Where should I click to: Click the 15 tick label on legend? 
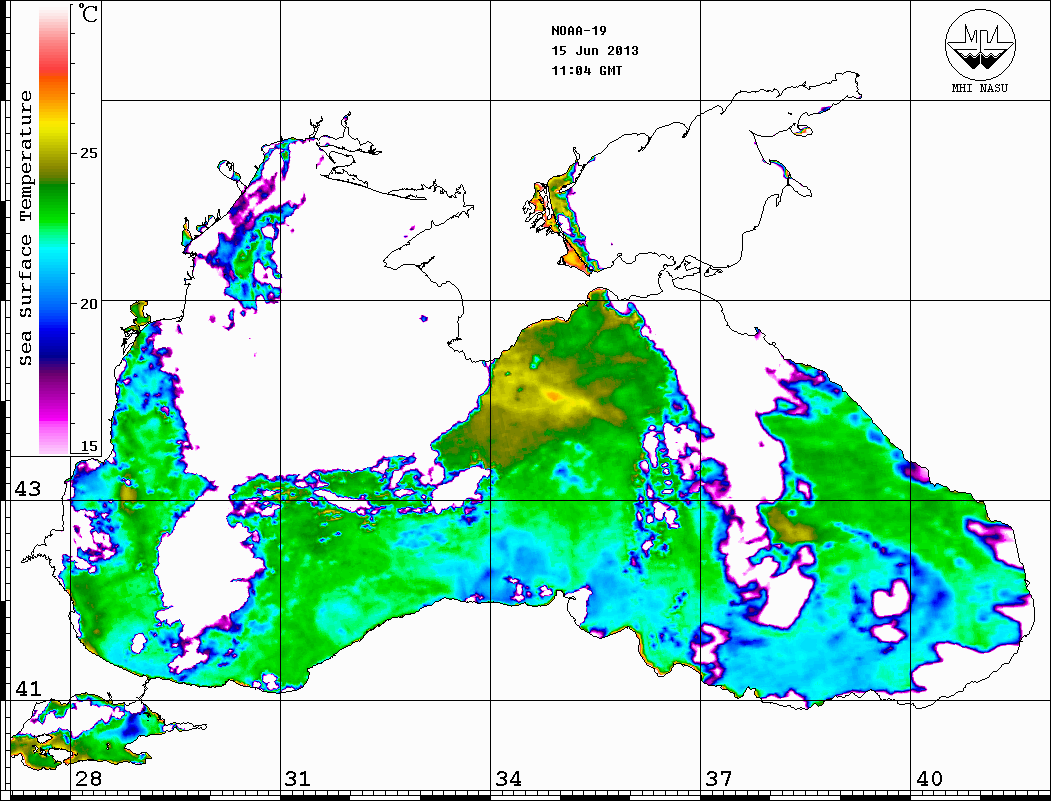pos(88,446)
